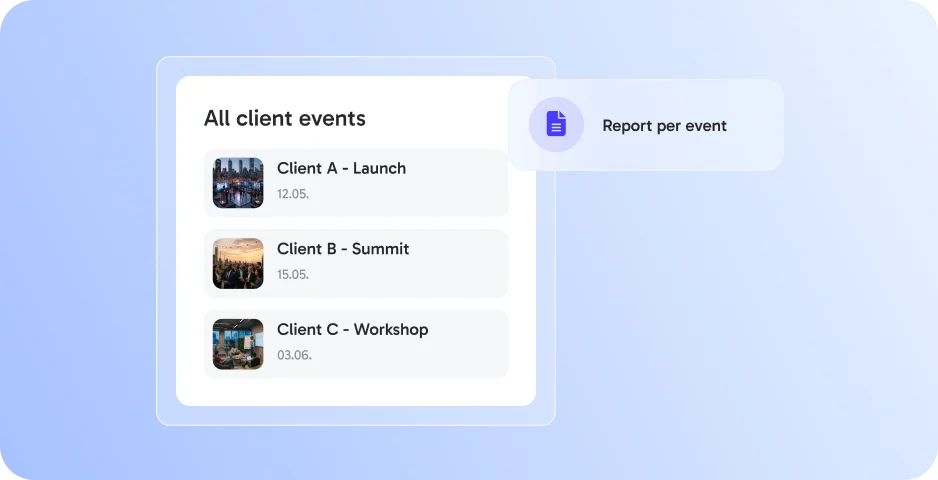This screenshot has width=938, height=480.
Task: Click the All client events heading
Action: pos(285,118)
